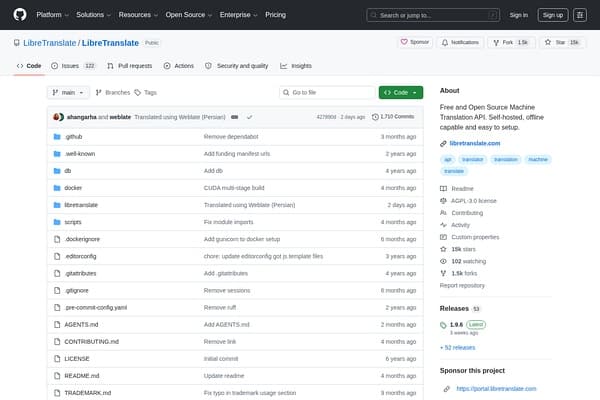Screen dimensions: 600x400
Task: Open the Actions tab
Action: [179, 66]
